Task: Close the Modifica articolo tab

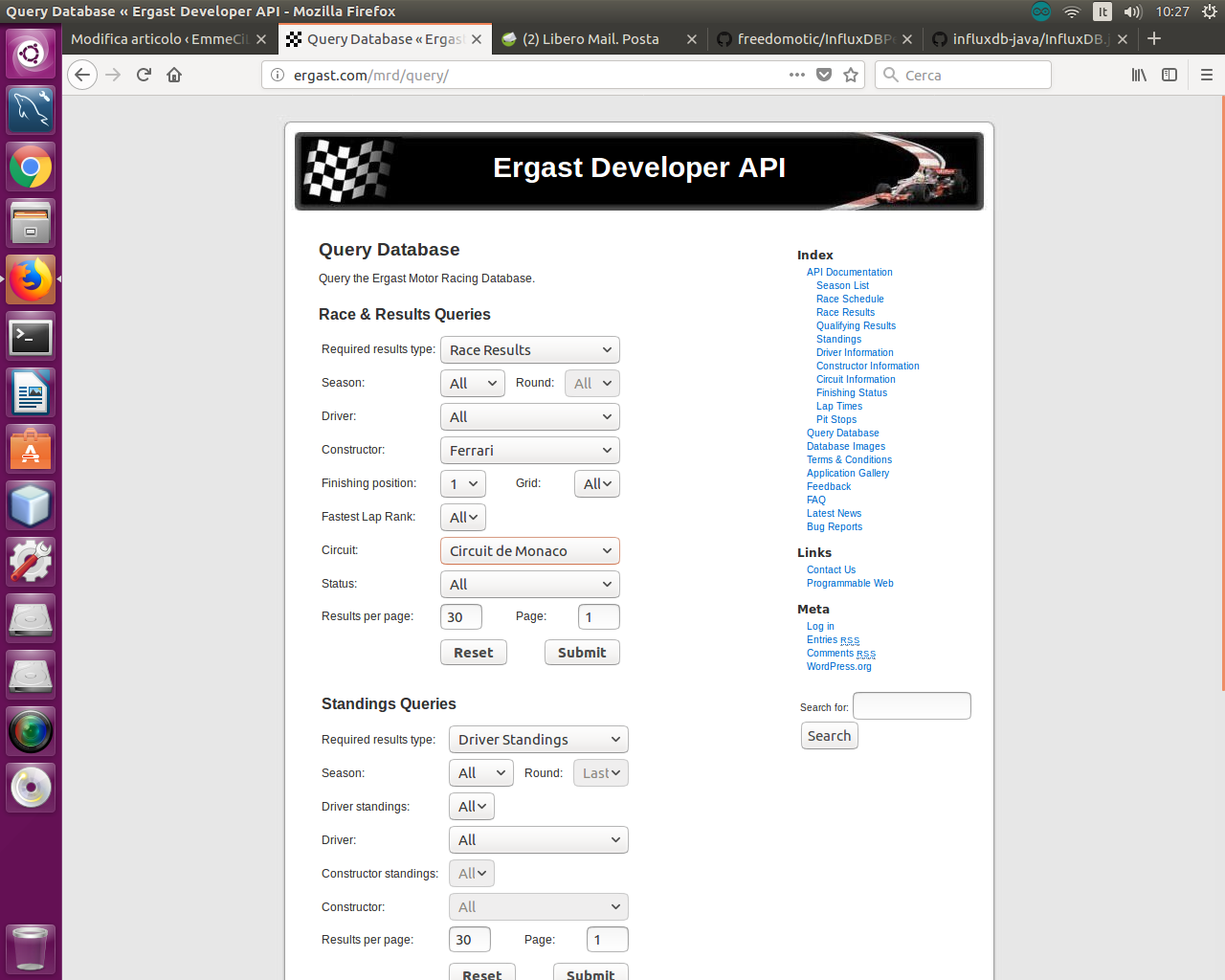Action: click(x=261, y=39)
